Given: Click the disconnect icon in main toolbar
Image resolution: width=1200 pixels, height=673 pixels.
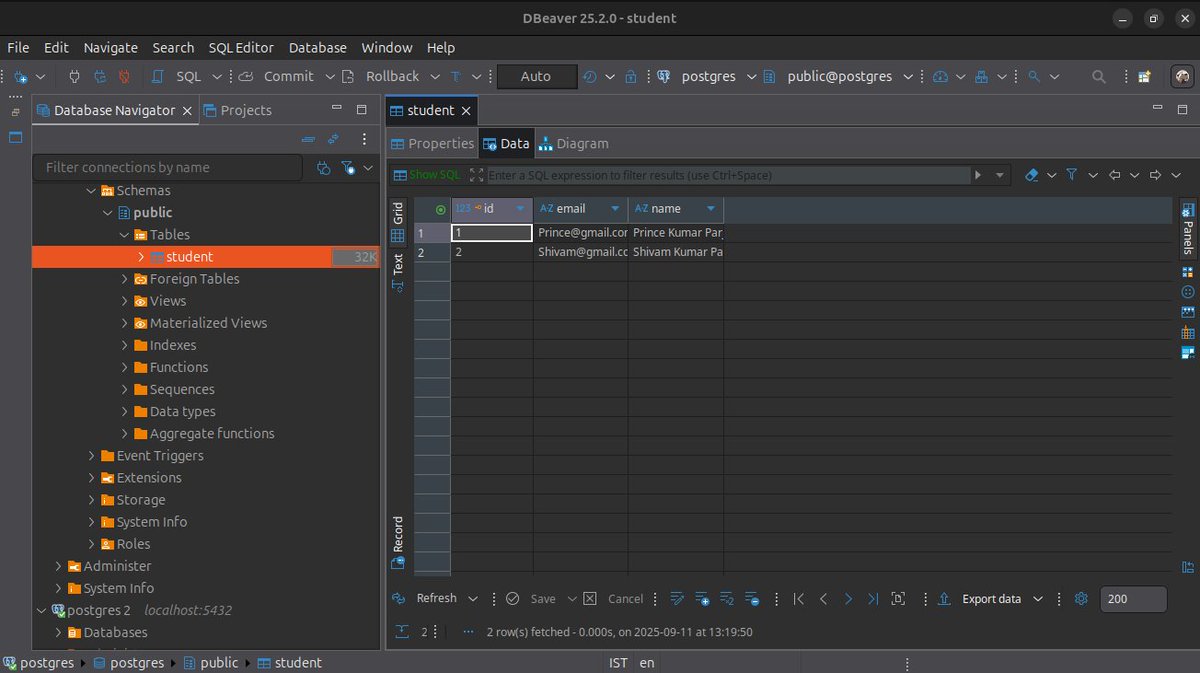Looking at the screenshot, I should [x=125, y=76].
